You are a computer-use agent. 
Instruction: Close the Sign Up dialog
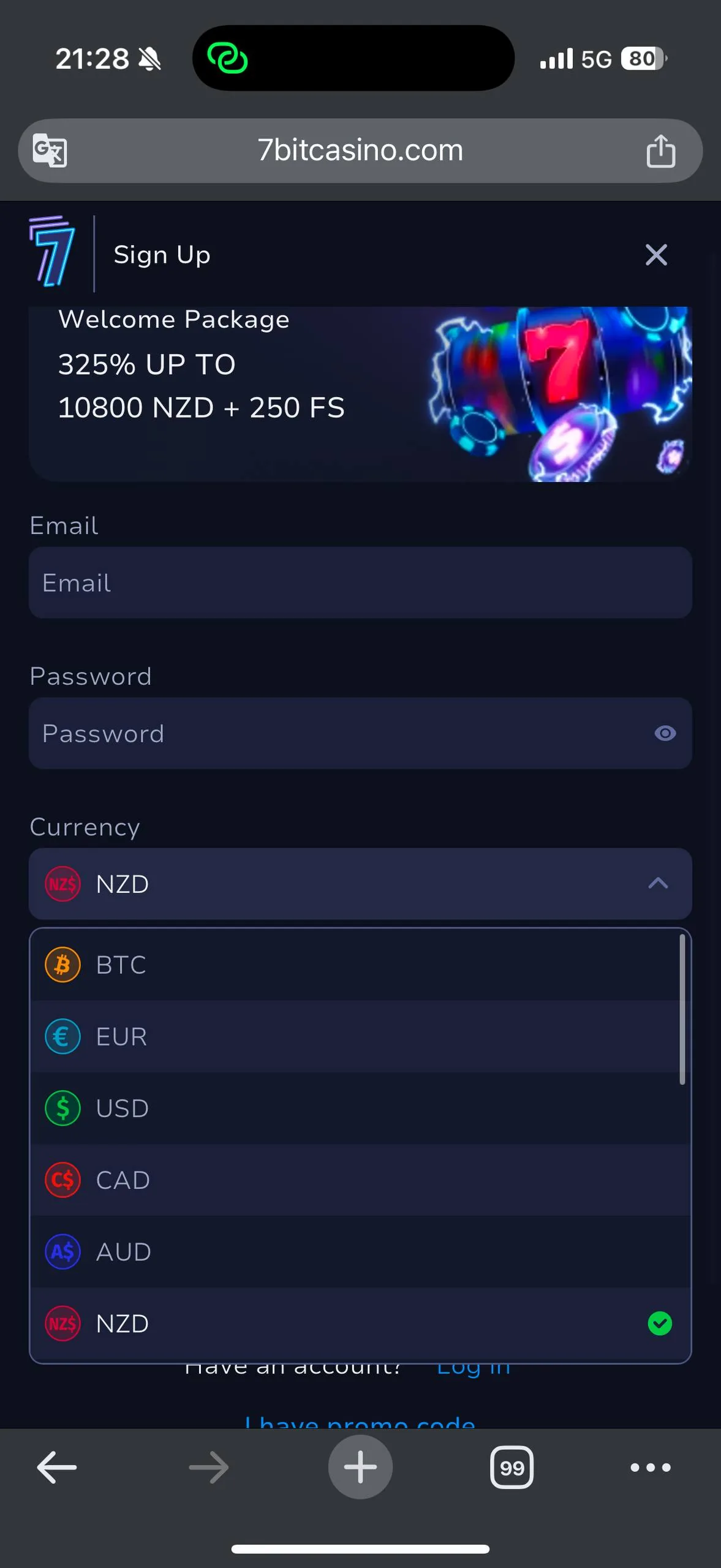tap(656, 254)
